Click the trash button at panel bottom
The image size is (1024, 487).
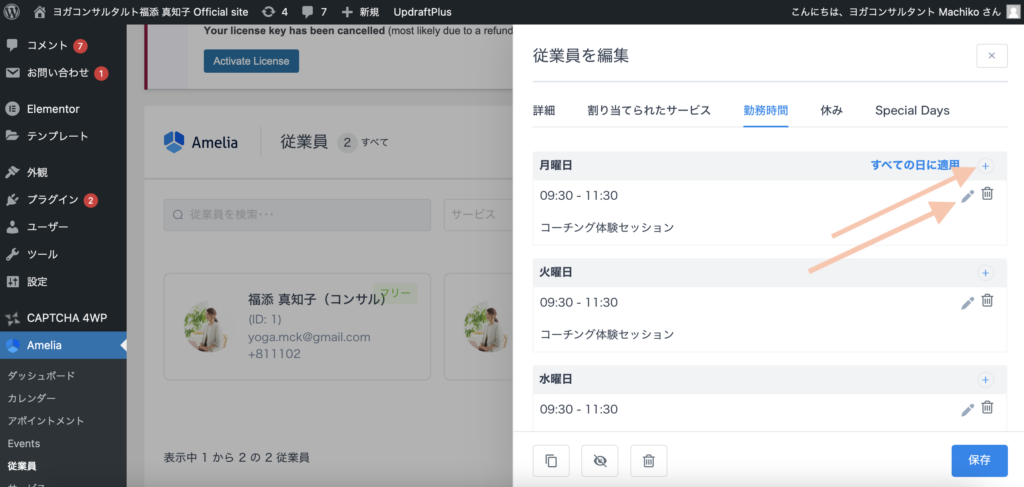(648, 460)
